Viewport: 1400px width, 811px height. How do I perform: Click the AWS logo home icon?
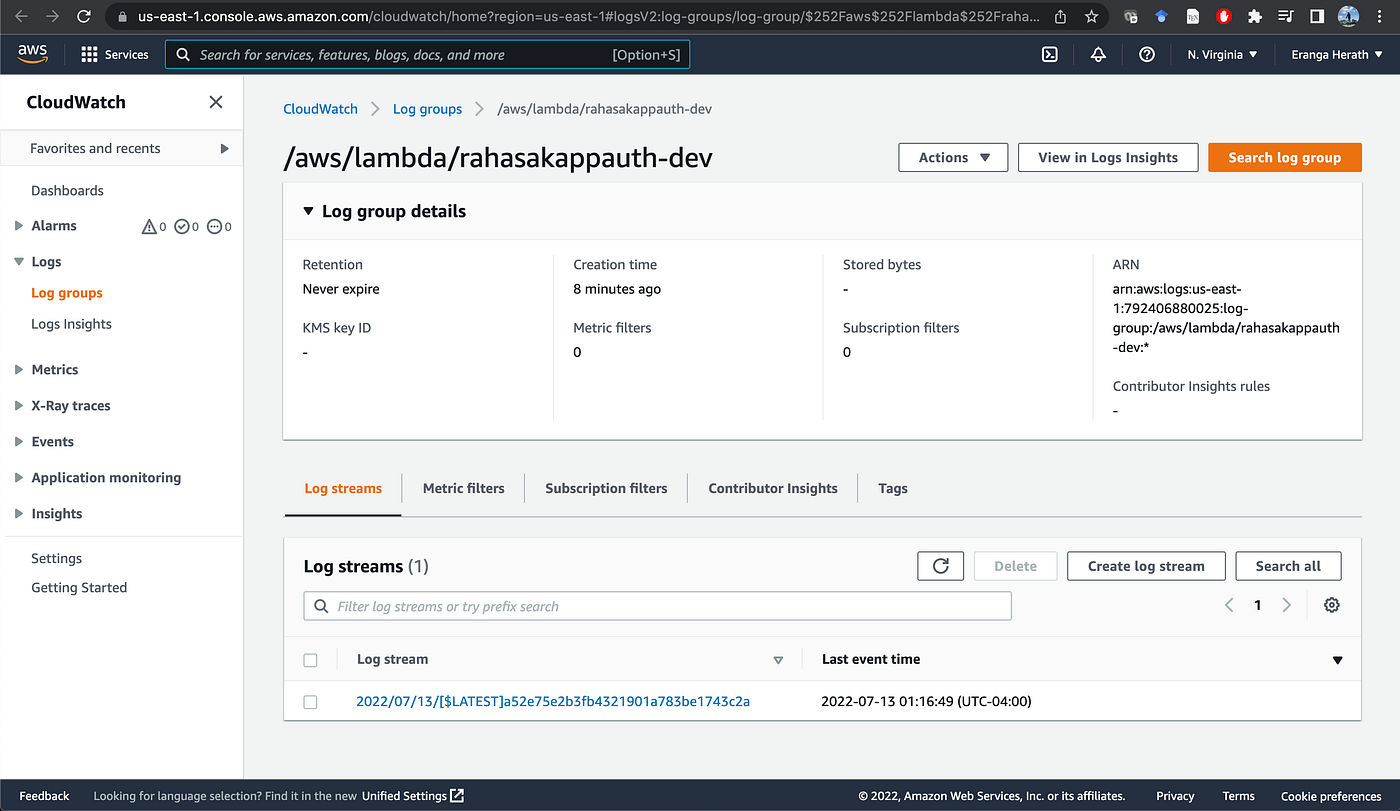[35, 54]
